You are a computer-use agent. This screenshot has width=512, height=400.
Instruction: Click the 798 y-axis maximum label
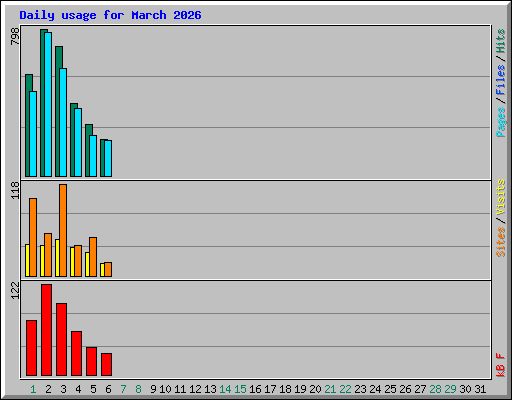[x=15, y=36]
